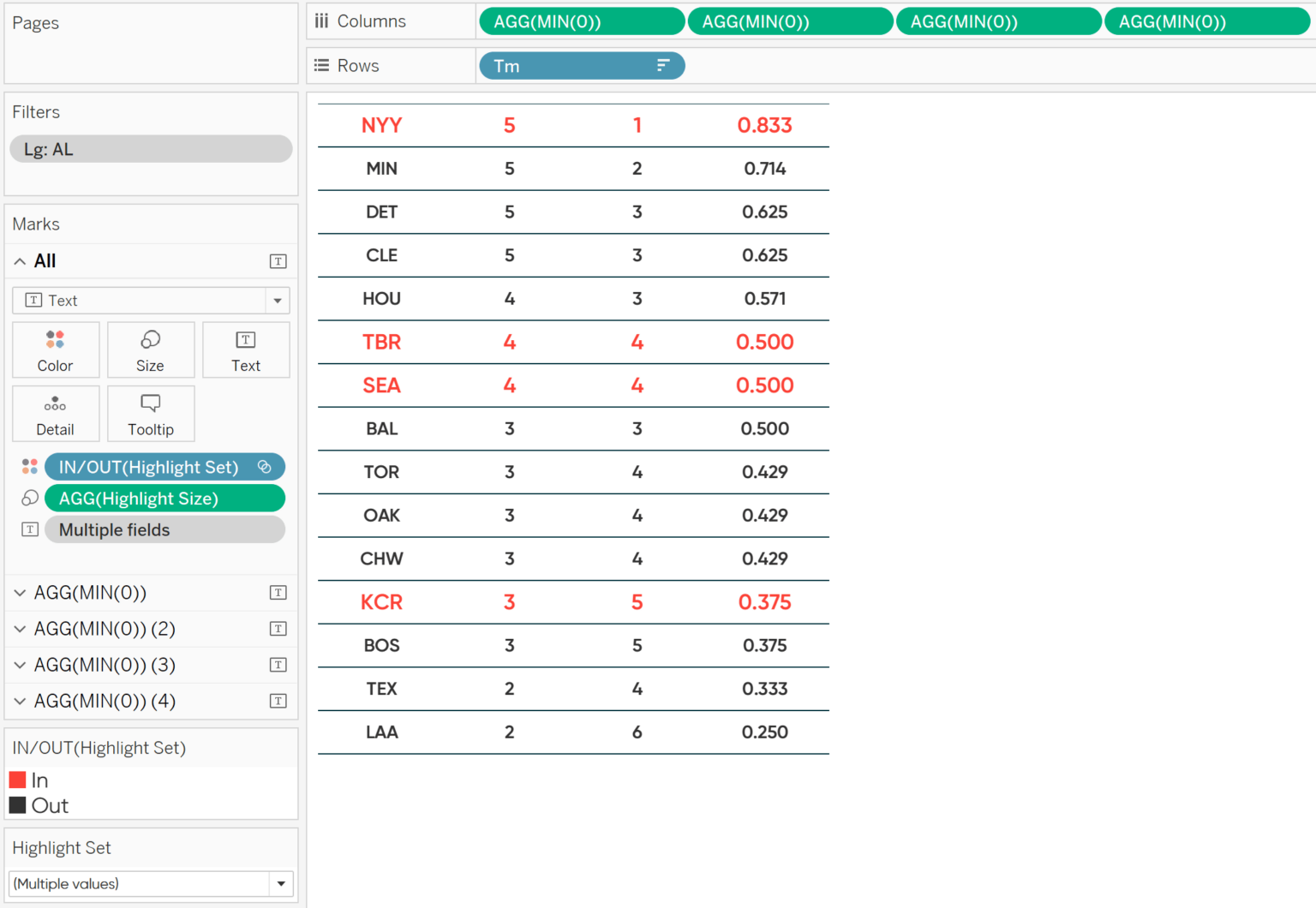The width and height of the screenshot is (1316, 908).
Task: Click the Detail icon in the Marks card
Action: point(55,414)
